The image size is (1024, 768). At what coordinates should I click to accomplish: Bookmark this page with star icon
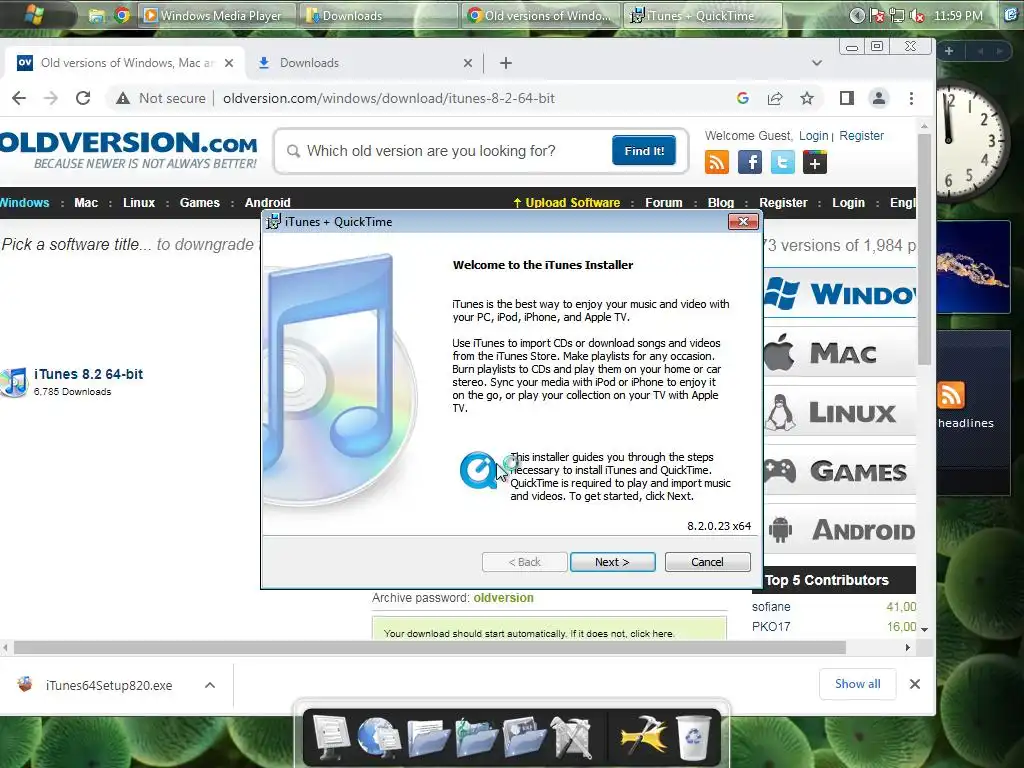click(x=807, y=98)
